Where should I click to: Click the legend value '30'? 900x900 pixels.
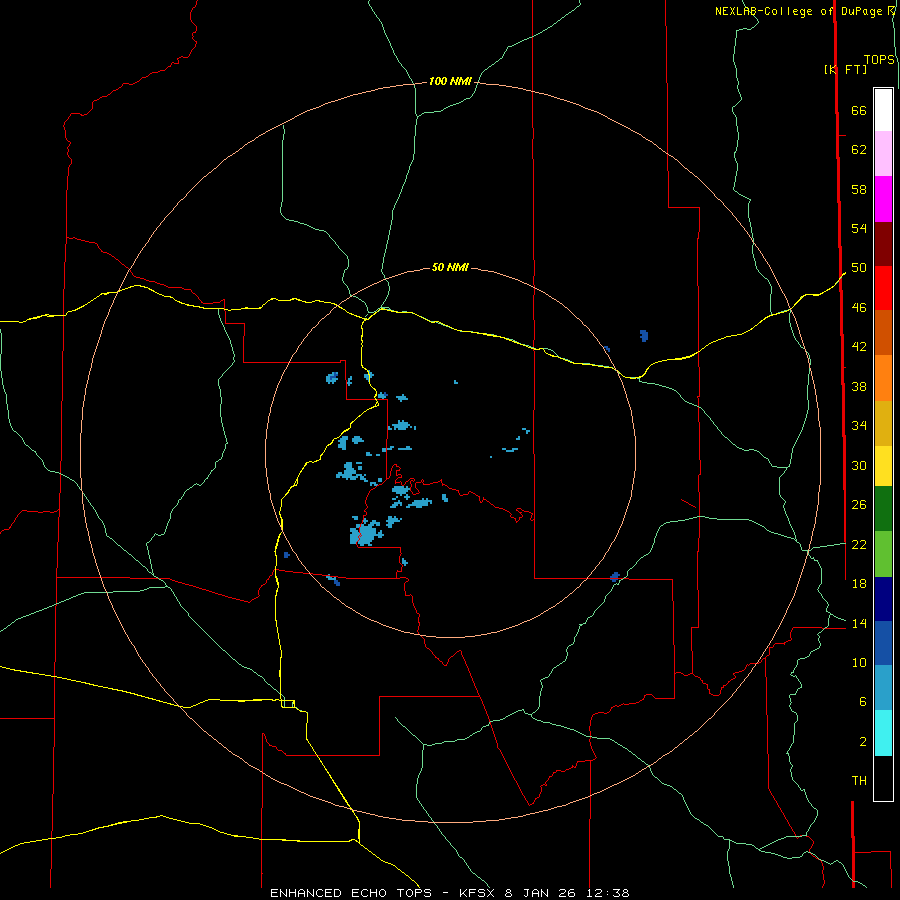click(859, 465)
